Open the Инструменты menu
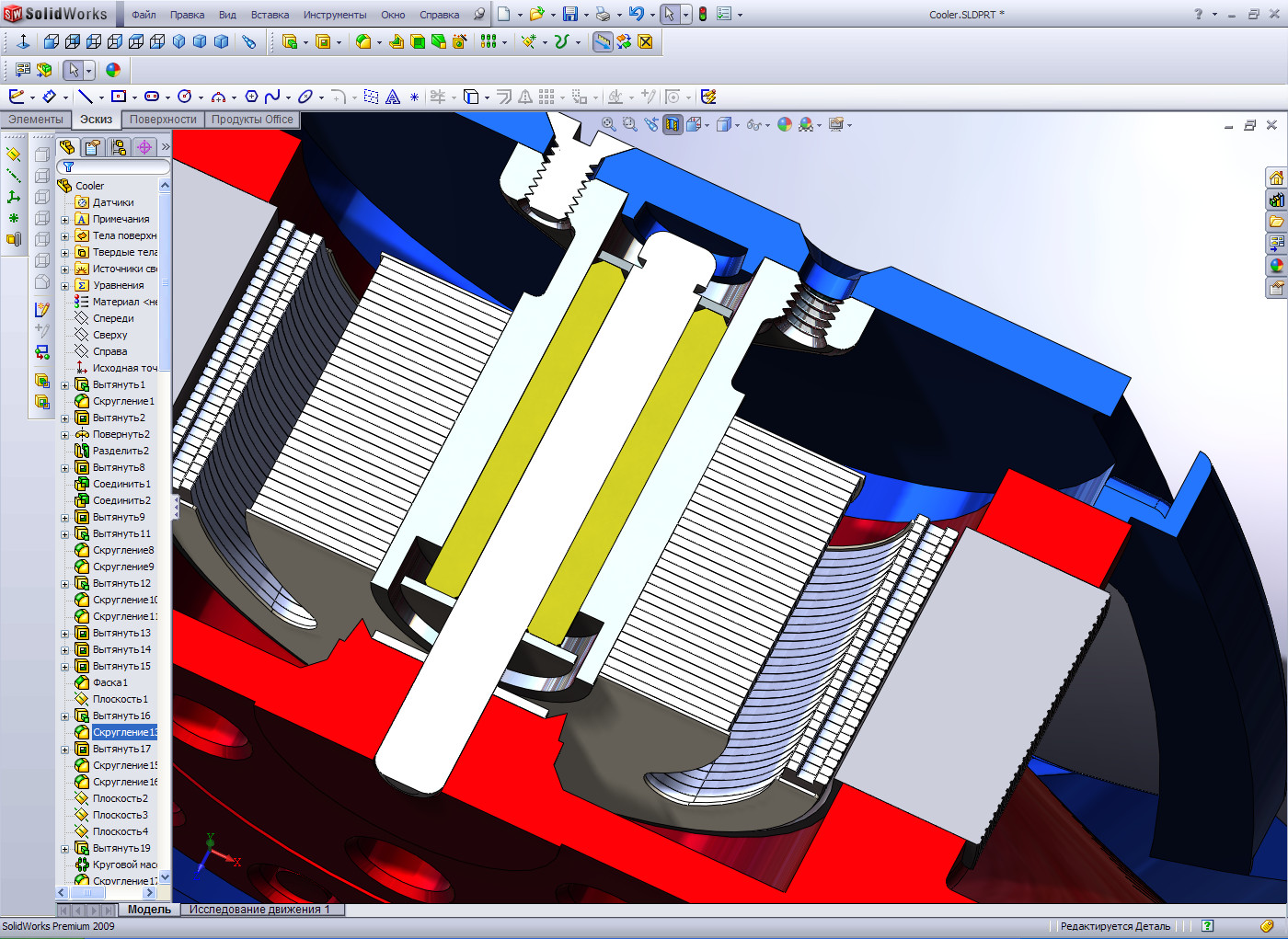1288x939 pixels. (335, 15)
